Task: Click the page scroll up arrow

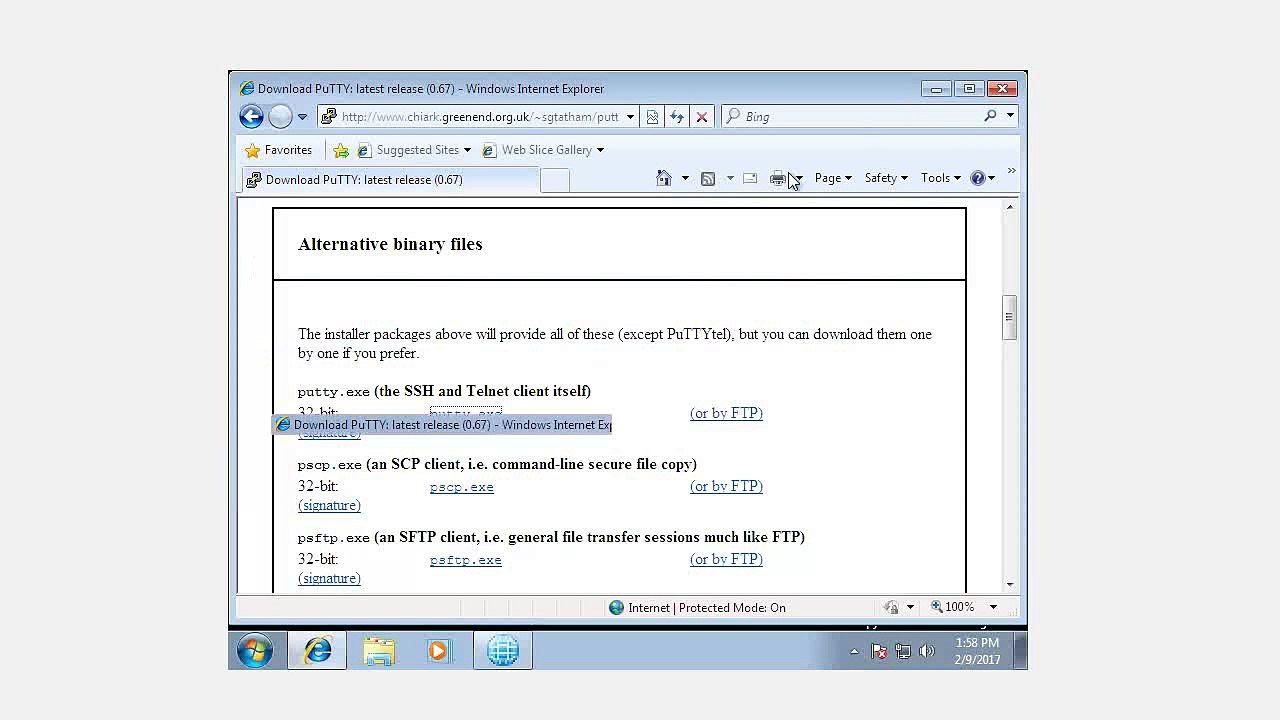Action: 1010,207
